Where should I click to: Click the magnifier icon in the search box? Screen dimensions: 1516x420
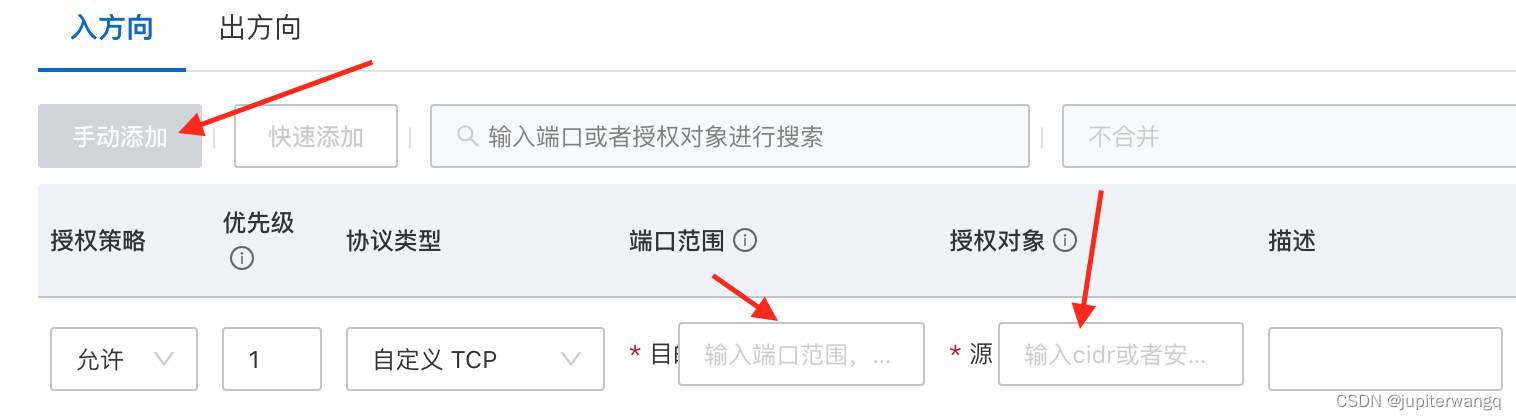coord(467,136)
